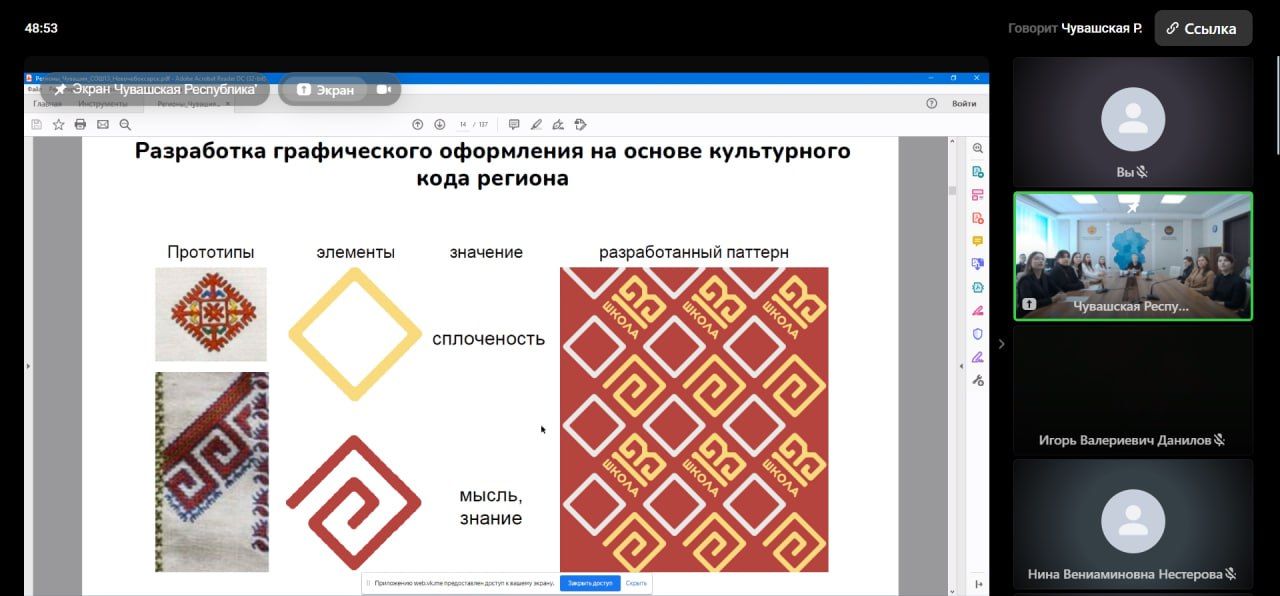Click pink Redact pen icon in right panel
This screenshot has height=596, width=1280.
pos(978,310)
